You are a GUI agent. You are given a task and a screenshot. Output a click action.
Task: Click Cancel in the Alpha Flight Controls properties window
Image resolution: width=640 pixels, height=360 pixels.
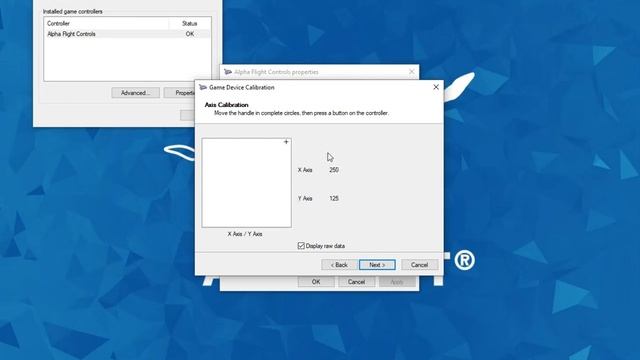(356, 282)
